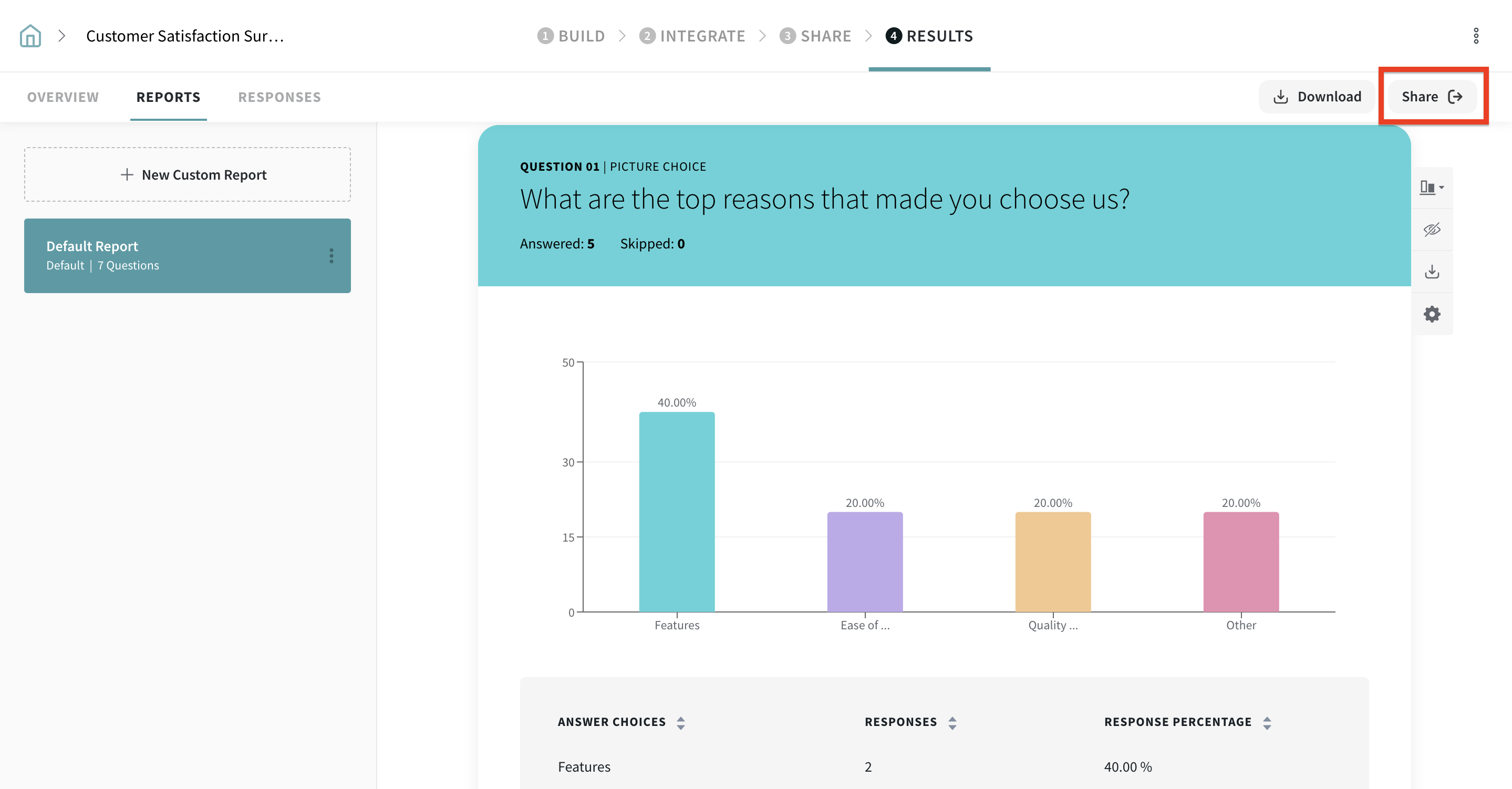Click the Download report button
The height and width of the screenshot is (789, 1512).
point(1317,97)
